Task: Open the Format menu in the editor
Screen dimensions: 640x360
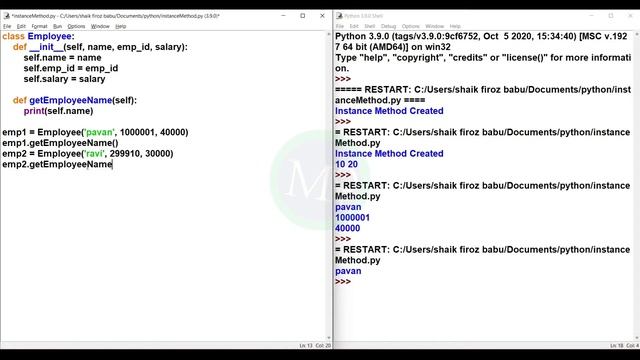Action: [40, 26]
